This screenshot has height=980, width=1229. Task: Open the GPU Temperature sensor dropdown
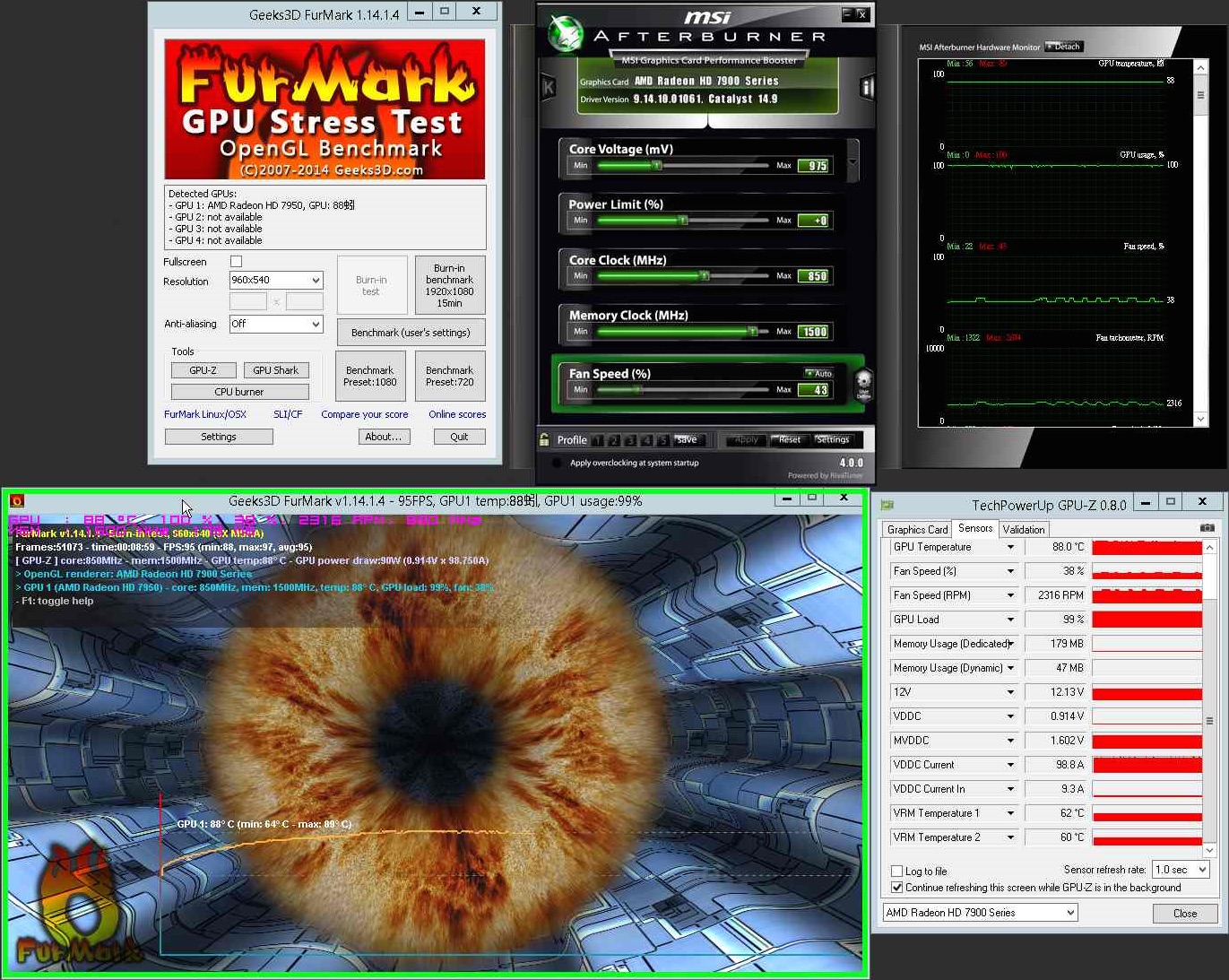pyautogui.click(x=1010, y=547)
